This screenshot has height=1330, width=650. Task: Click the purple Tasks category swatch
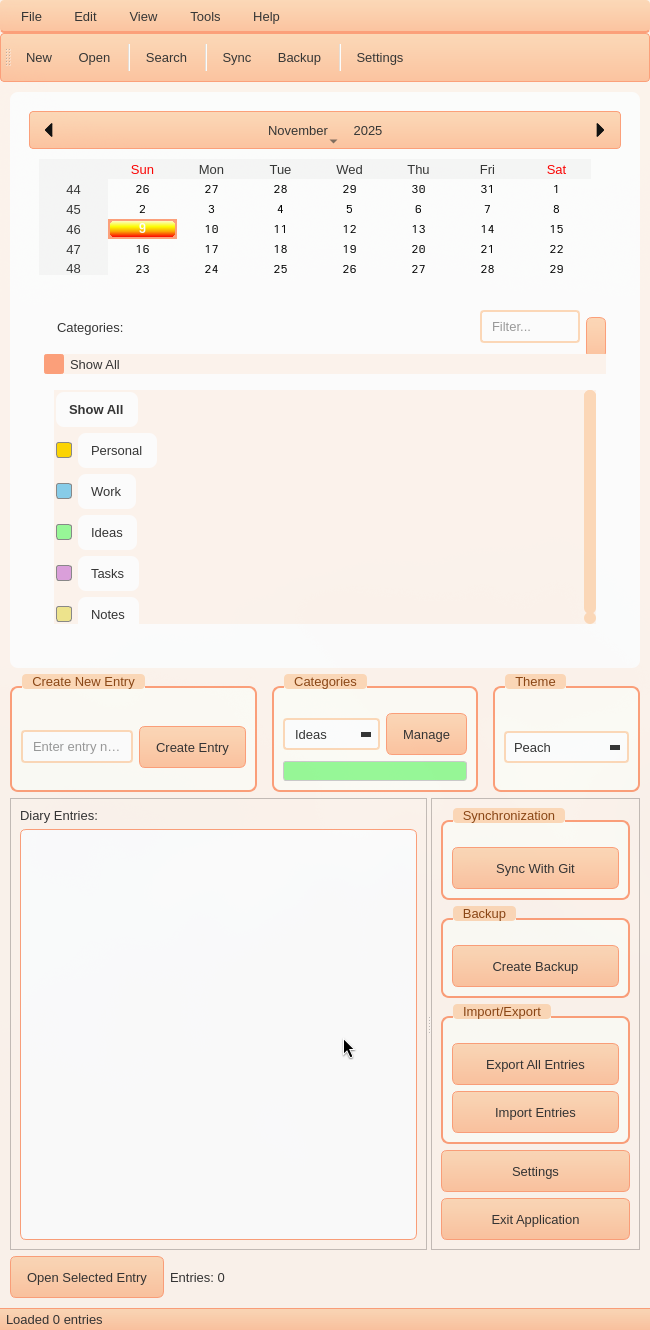click(x=64, y=573)
